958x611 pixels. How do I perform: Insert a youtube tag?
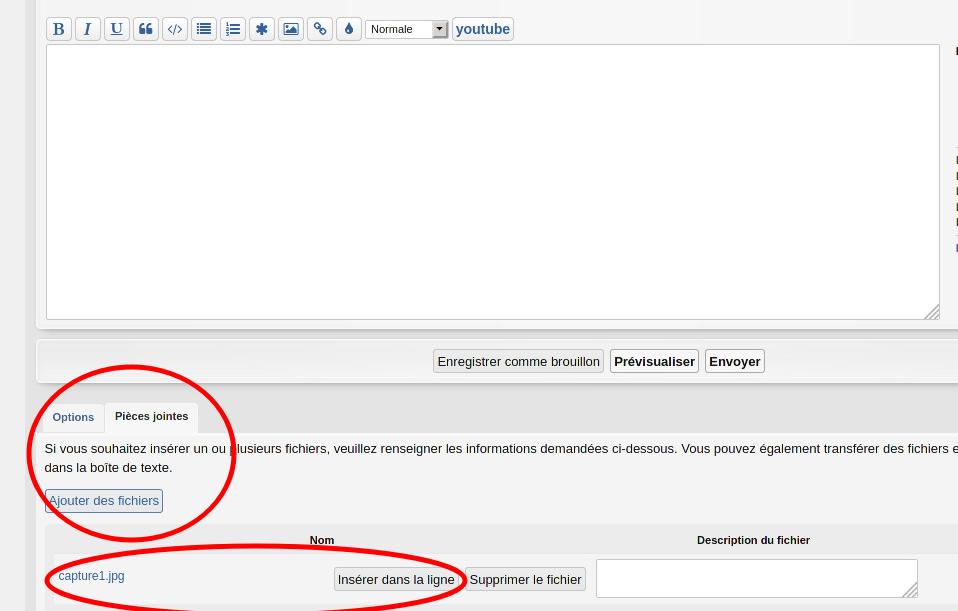[x=483, y=29]
